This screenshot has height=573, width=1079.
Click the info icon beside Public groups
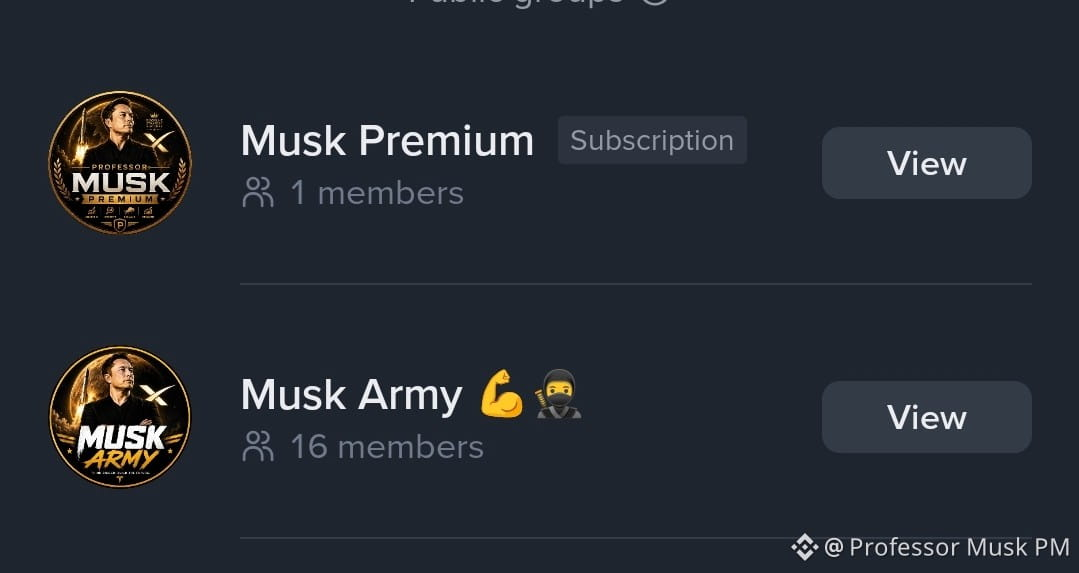tap(655, 2)
